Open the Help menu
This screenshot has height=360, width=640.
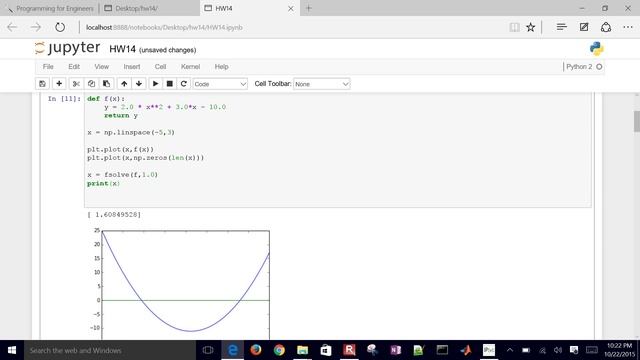point(222,67)
